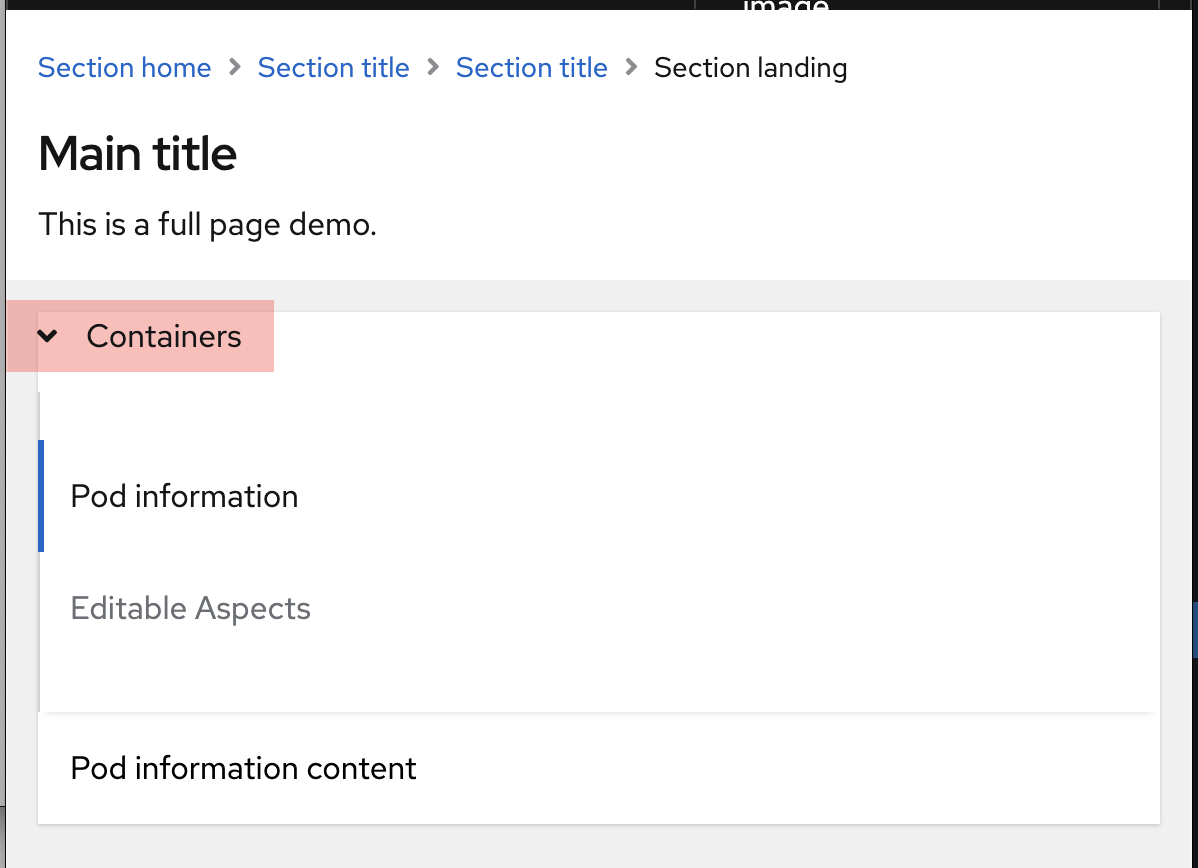Collapse Containers using its down chevron
1198x868 pixels.
[47, 336]
